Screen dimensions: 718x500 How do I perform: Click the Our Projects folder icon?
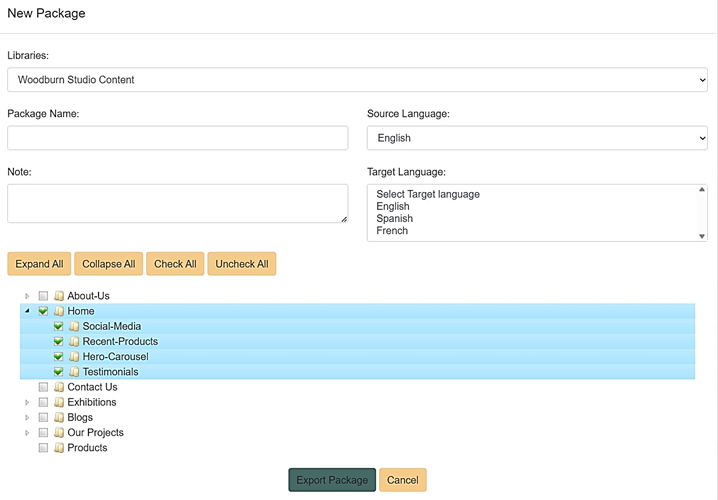click(59, 433)
